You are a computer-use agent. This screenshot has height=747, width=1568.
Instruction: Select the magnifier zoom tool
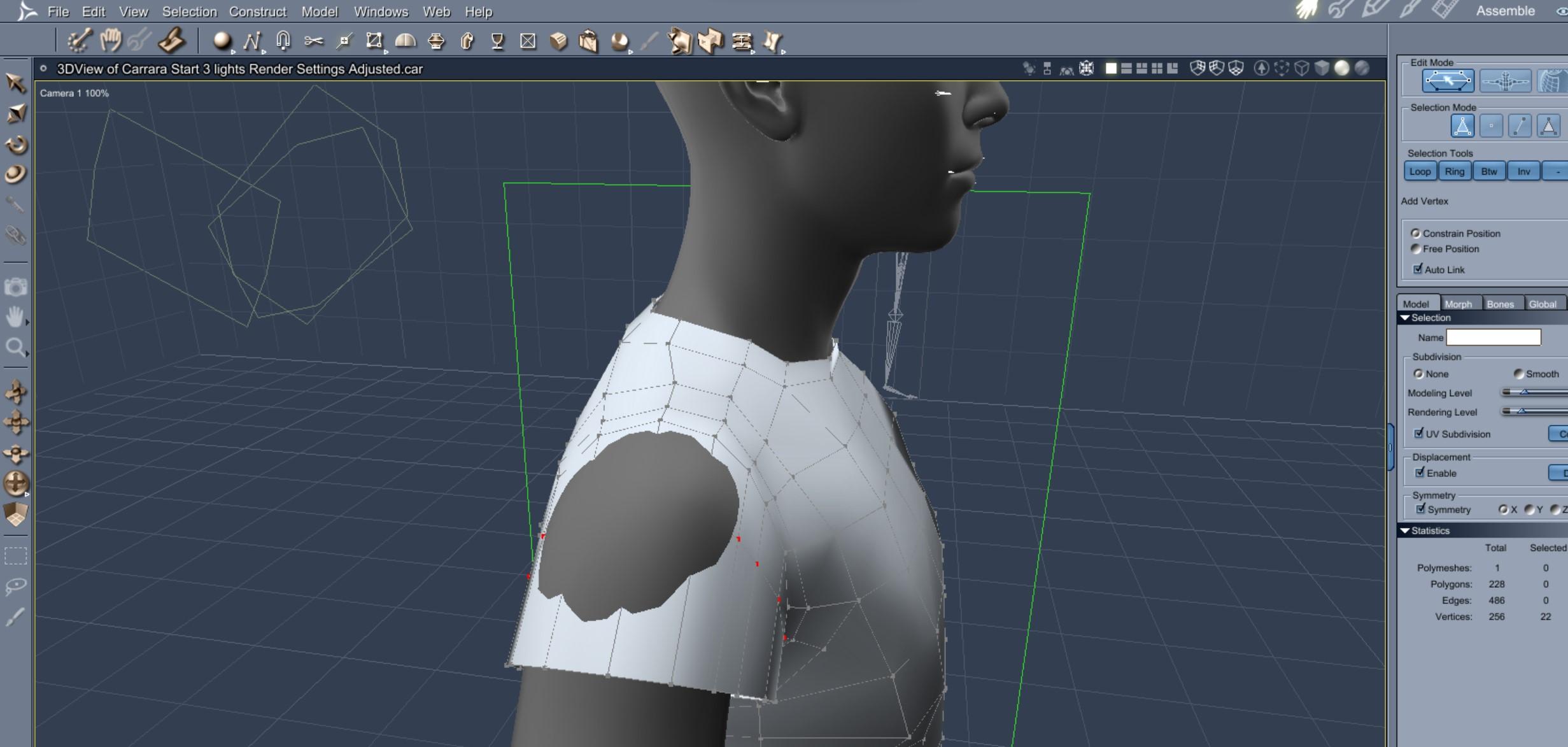pos(15,347)
